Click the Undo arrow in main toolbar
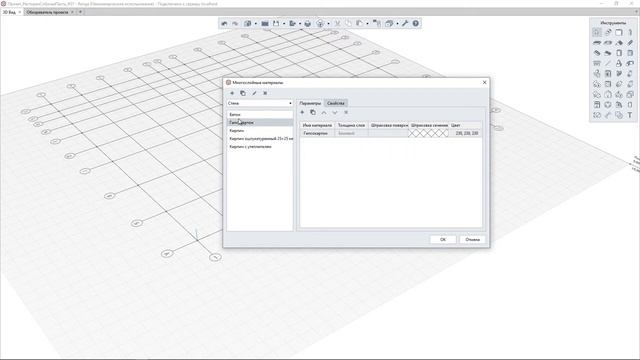Screen dimensions: 640x360 tap(224, 24)
